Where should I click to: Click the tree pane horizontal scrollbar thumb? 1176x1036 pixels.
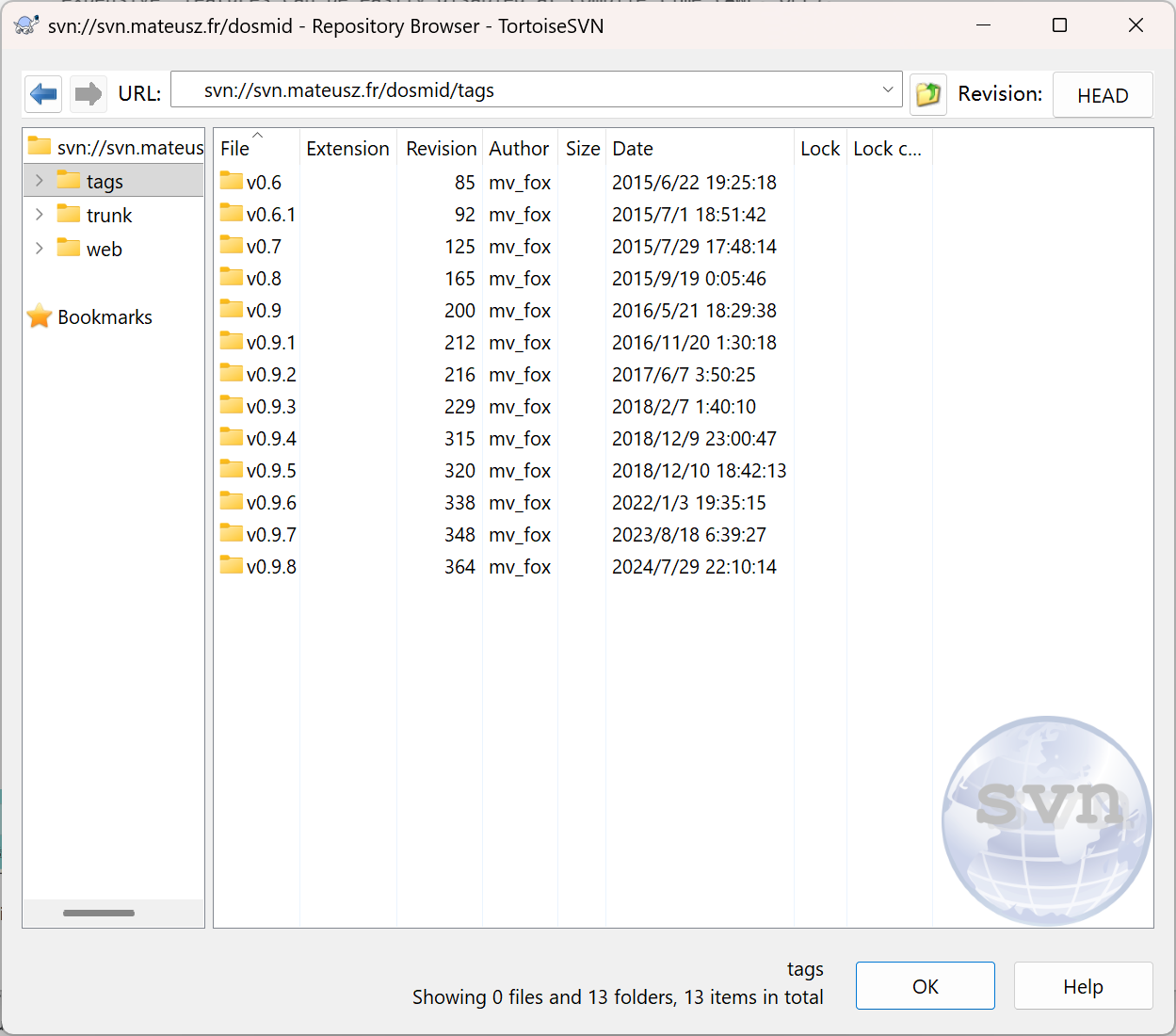[x=99, y=913]
